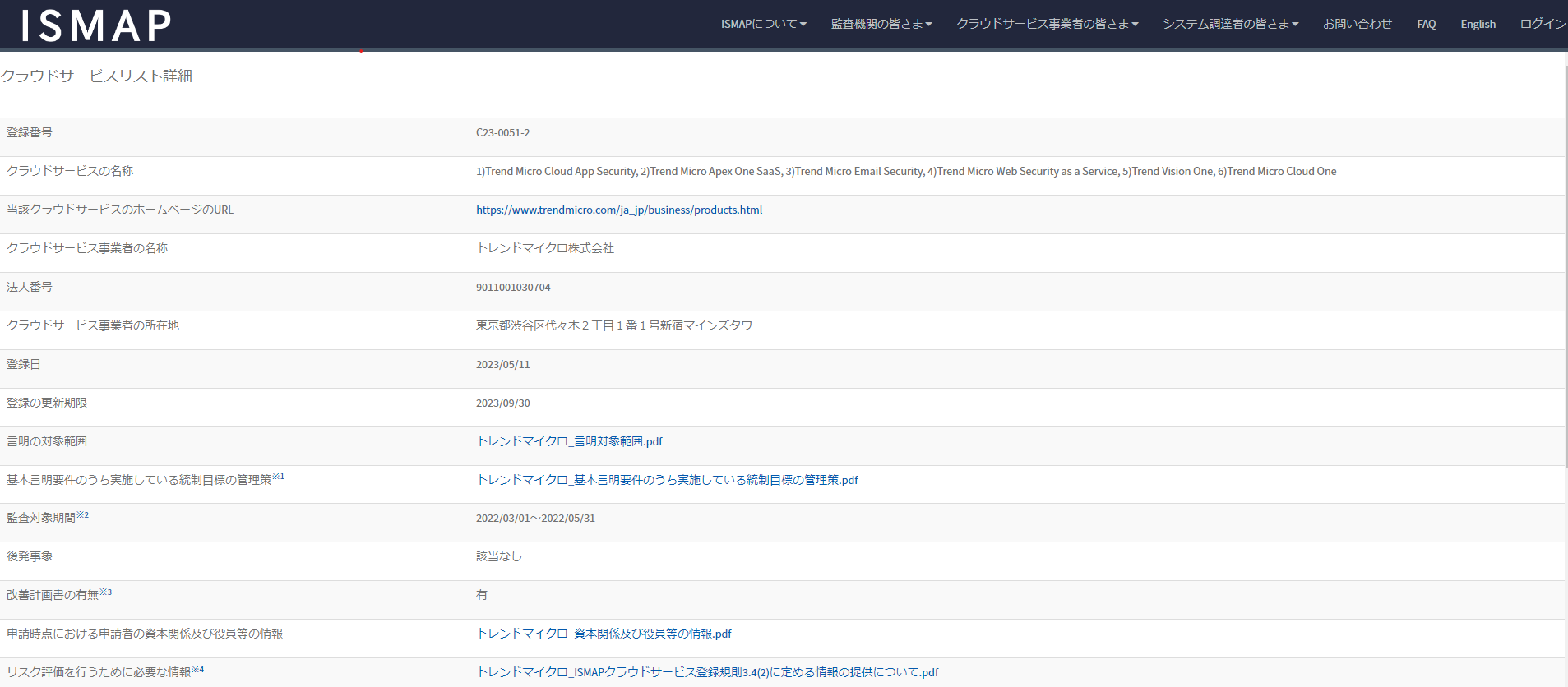Viewport: 1568px width, 687px height.
Task: Download 資本関係及び役員等の情報.pdf
Action: click(x=604, y=634)
